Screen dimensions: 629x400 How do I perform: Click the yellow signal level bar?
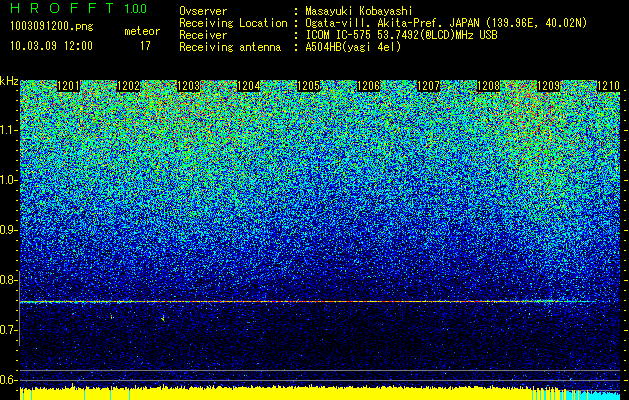point(277,393)
